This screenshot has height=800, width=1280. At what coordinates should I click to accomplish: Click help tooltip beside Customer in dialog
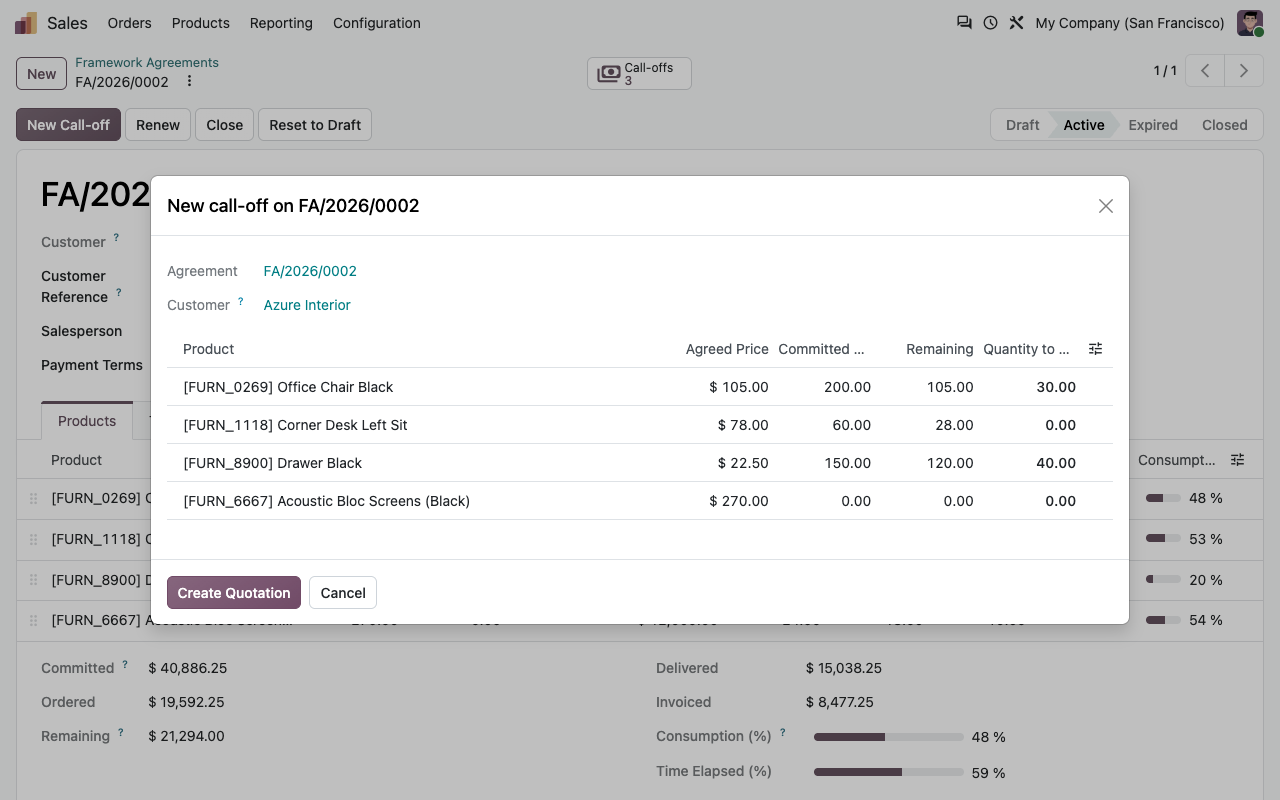tap(240, 301)
